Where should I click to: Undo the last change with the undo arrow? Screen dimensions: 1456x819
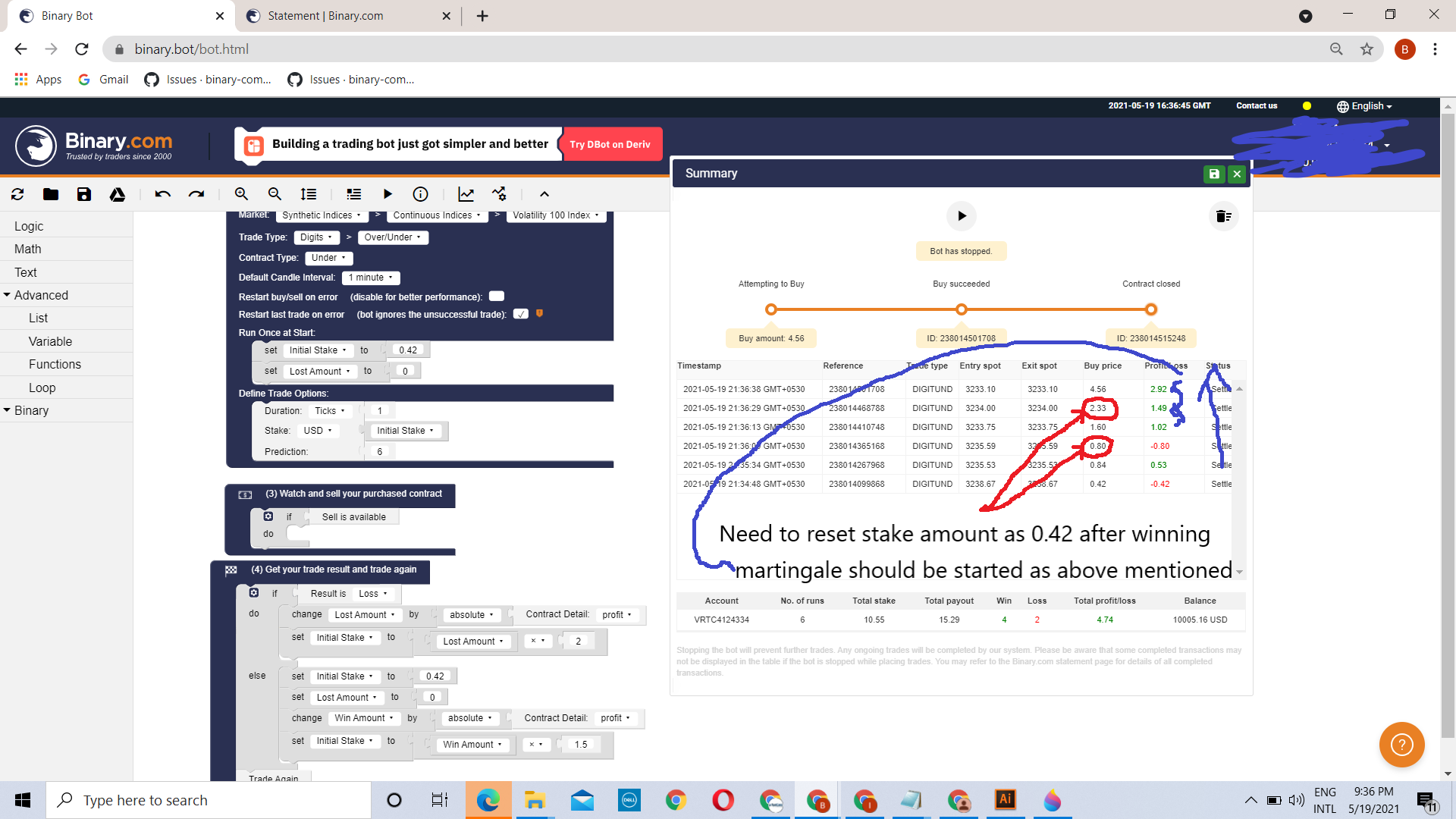point(162,194)
